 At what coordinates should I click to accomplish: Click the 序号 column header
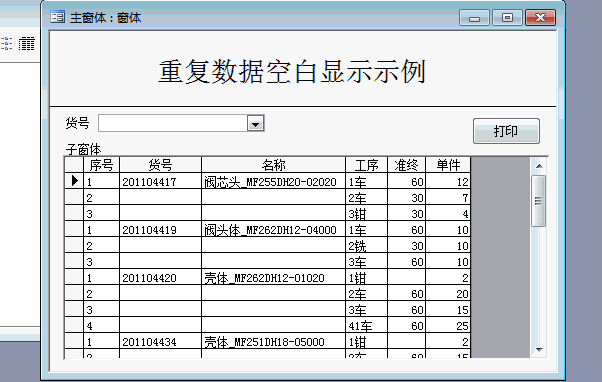101,165
